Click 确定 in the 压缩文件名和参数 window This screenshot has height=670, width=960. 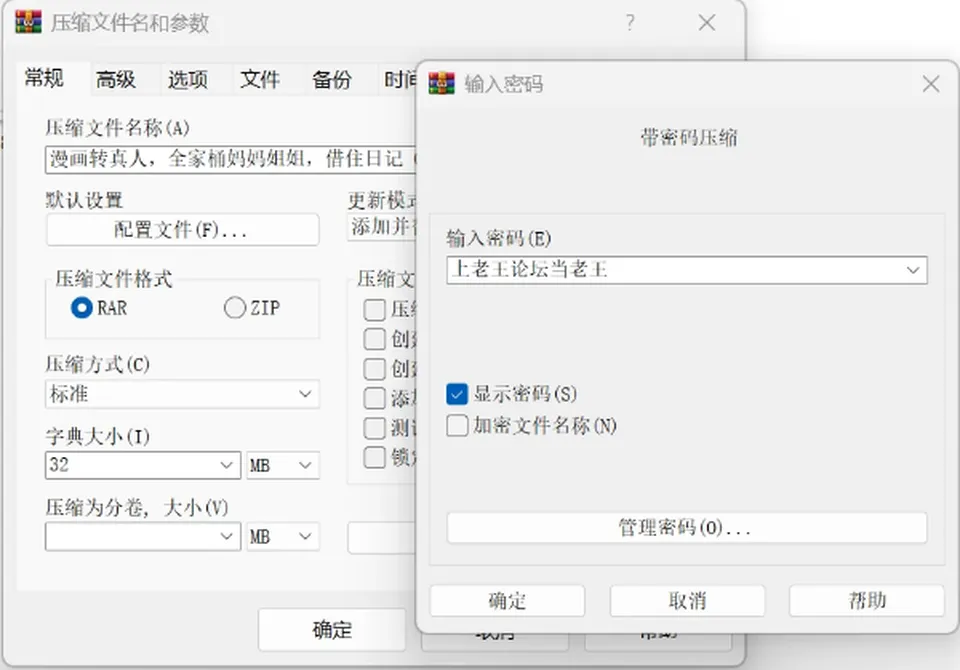click(332, 629)
